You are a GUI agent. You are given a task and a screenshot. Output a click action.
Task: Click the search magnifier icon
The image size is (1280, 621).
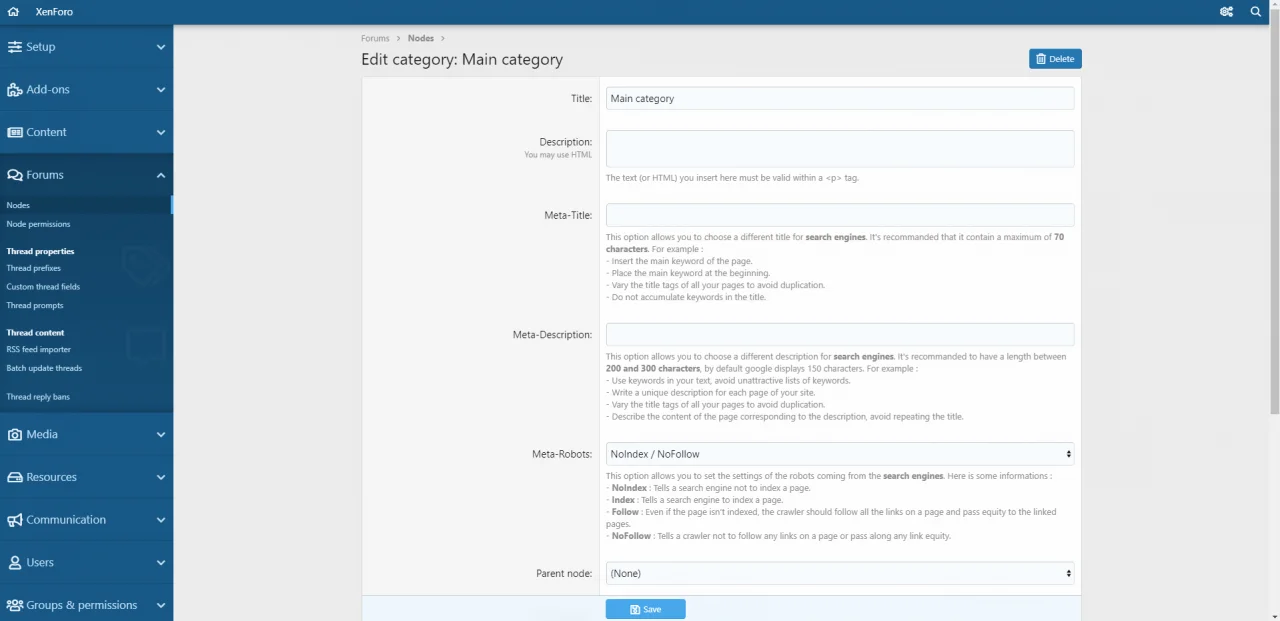click(x=1256, y=12)
